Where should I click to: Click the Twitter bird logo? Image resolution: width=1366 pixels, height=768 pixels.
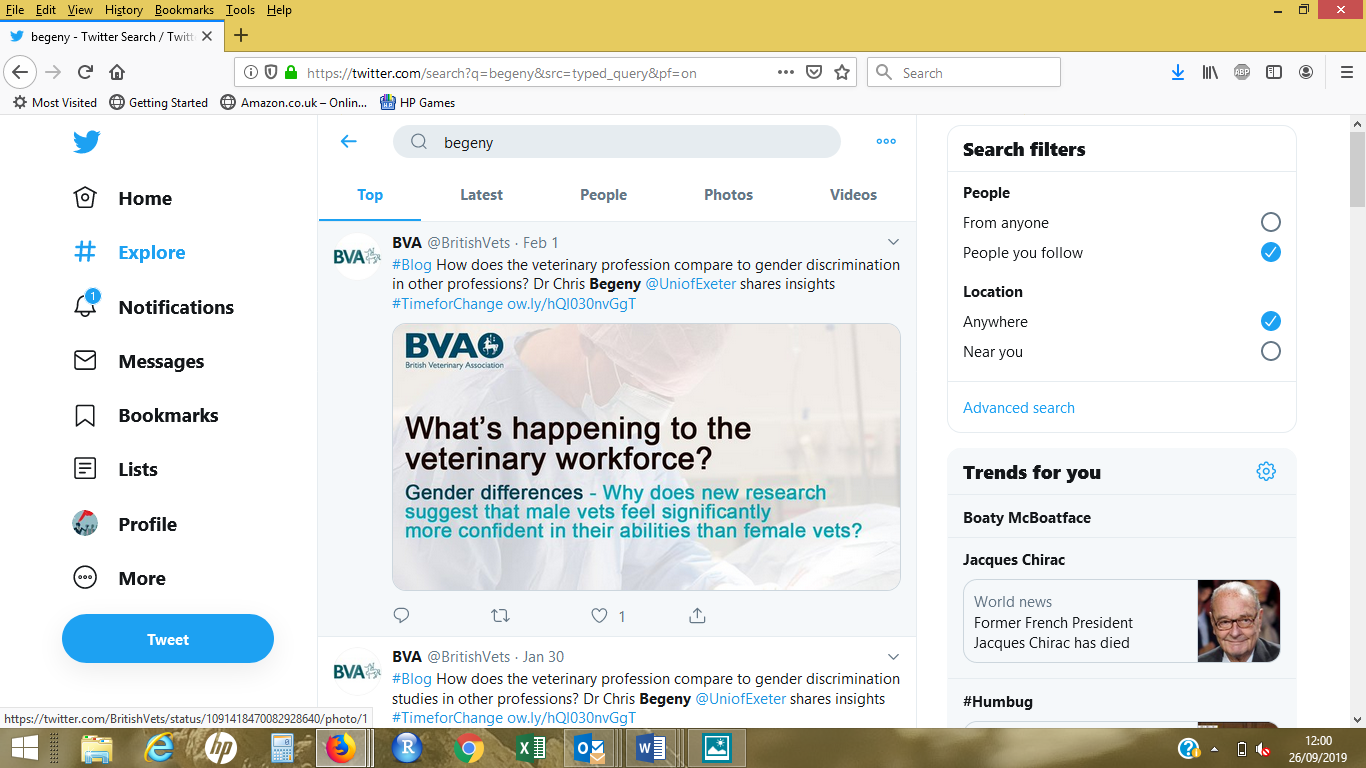point(87,142)
